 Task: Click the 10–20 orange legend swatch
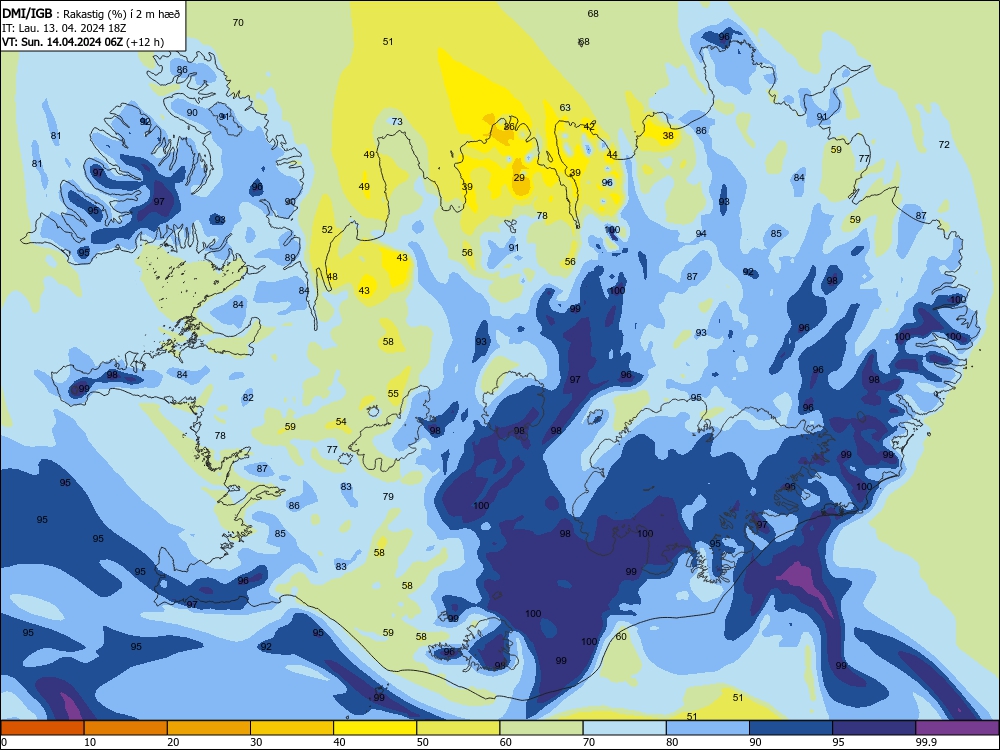click(126, 728)
